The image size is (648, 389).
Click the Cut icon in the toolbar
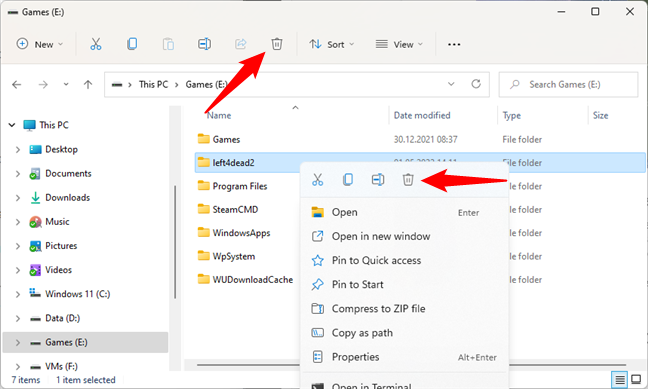(x=95, y=44)
